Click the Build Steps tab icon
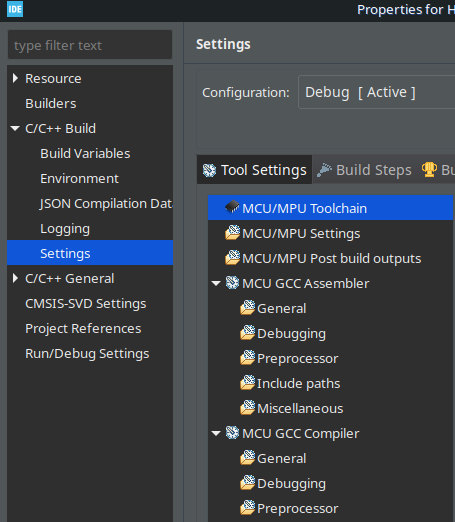Image resolution: width=455 pixels, height=522 pixels. (324, 170)
